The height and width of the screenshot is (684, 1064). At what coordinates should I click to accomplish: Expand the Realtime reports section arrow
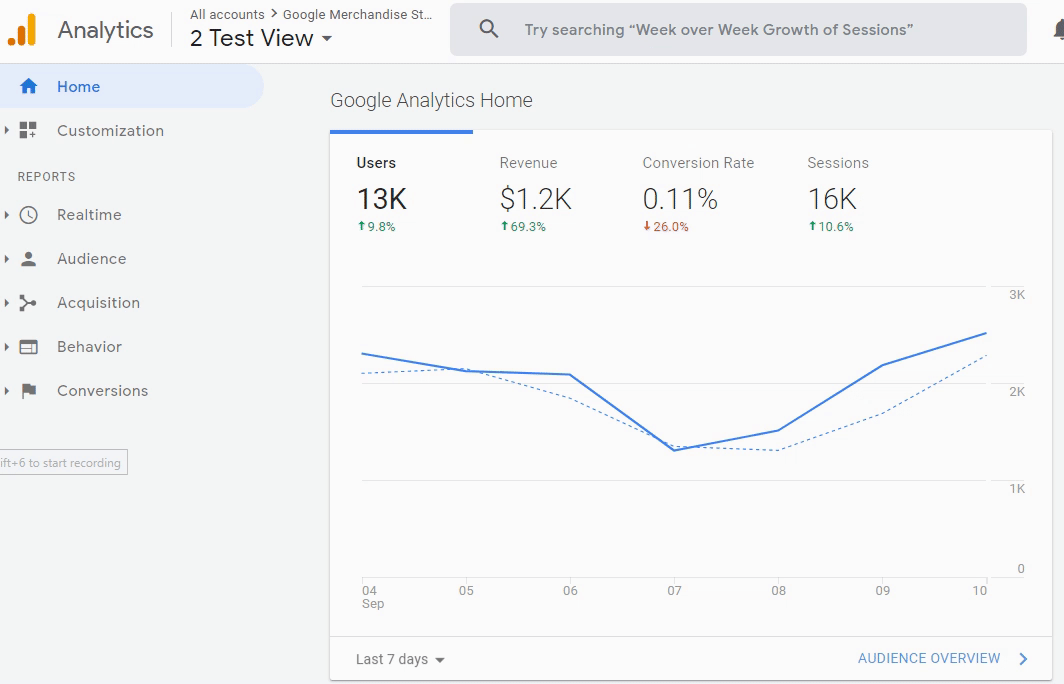pos(7,215)
